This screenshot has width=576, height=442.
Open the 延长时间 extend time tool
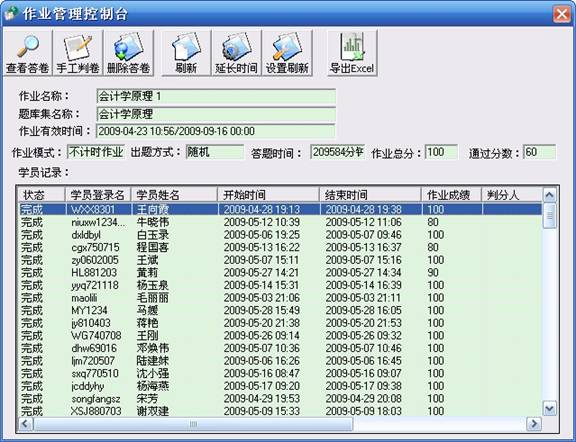point(236,53)
